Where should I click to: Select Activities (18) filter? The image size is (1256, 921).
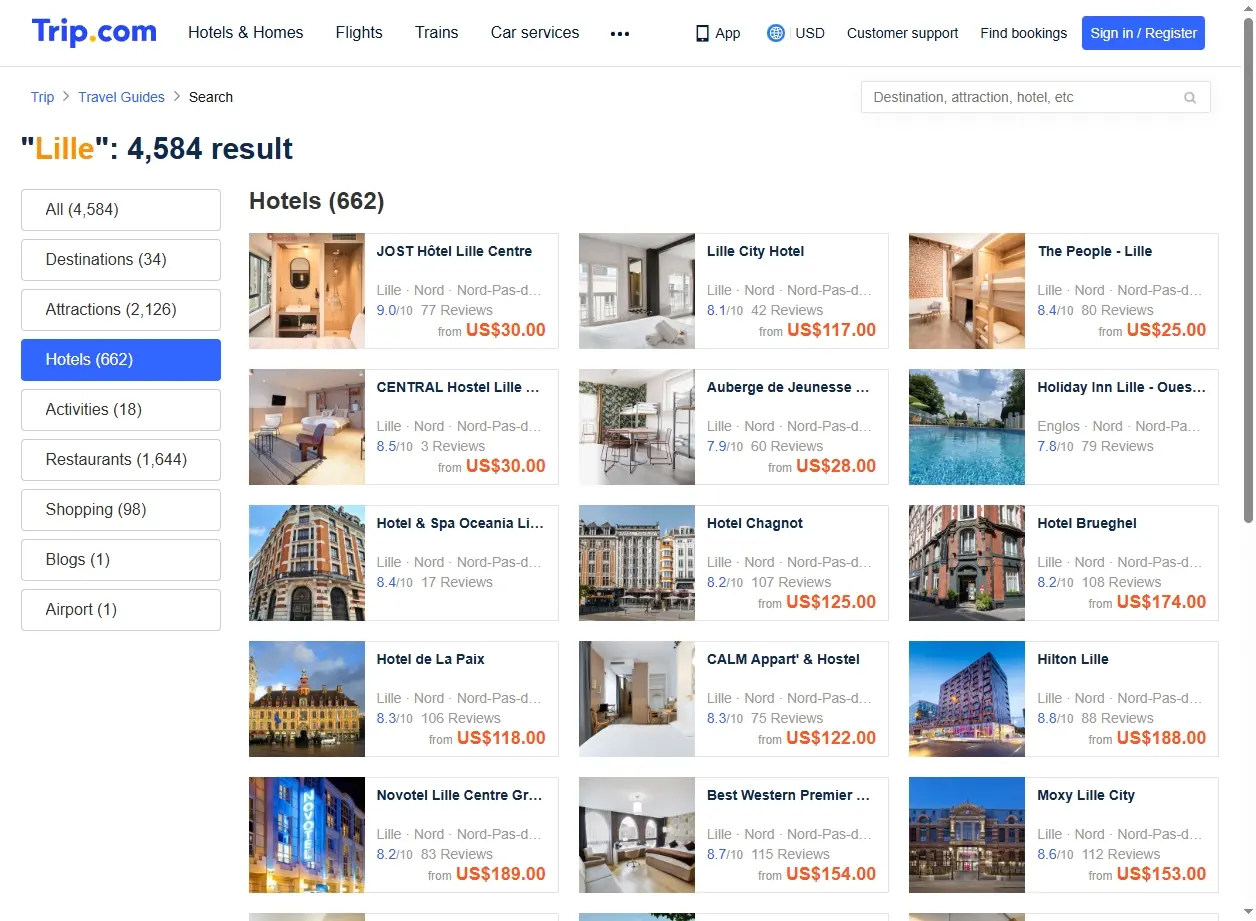[121, 410]
